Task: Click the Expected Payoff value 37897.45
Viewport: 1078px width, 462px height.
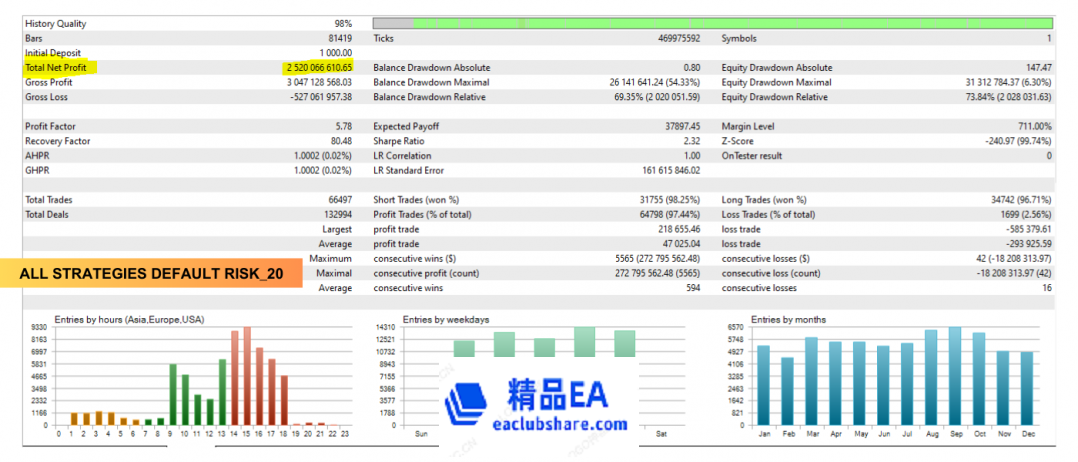Action: pos(683,126)
